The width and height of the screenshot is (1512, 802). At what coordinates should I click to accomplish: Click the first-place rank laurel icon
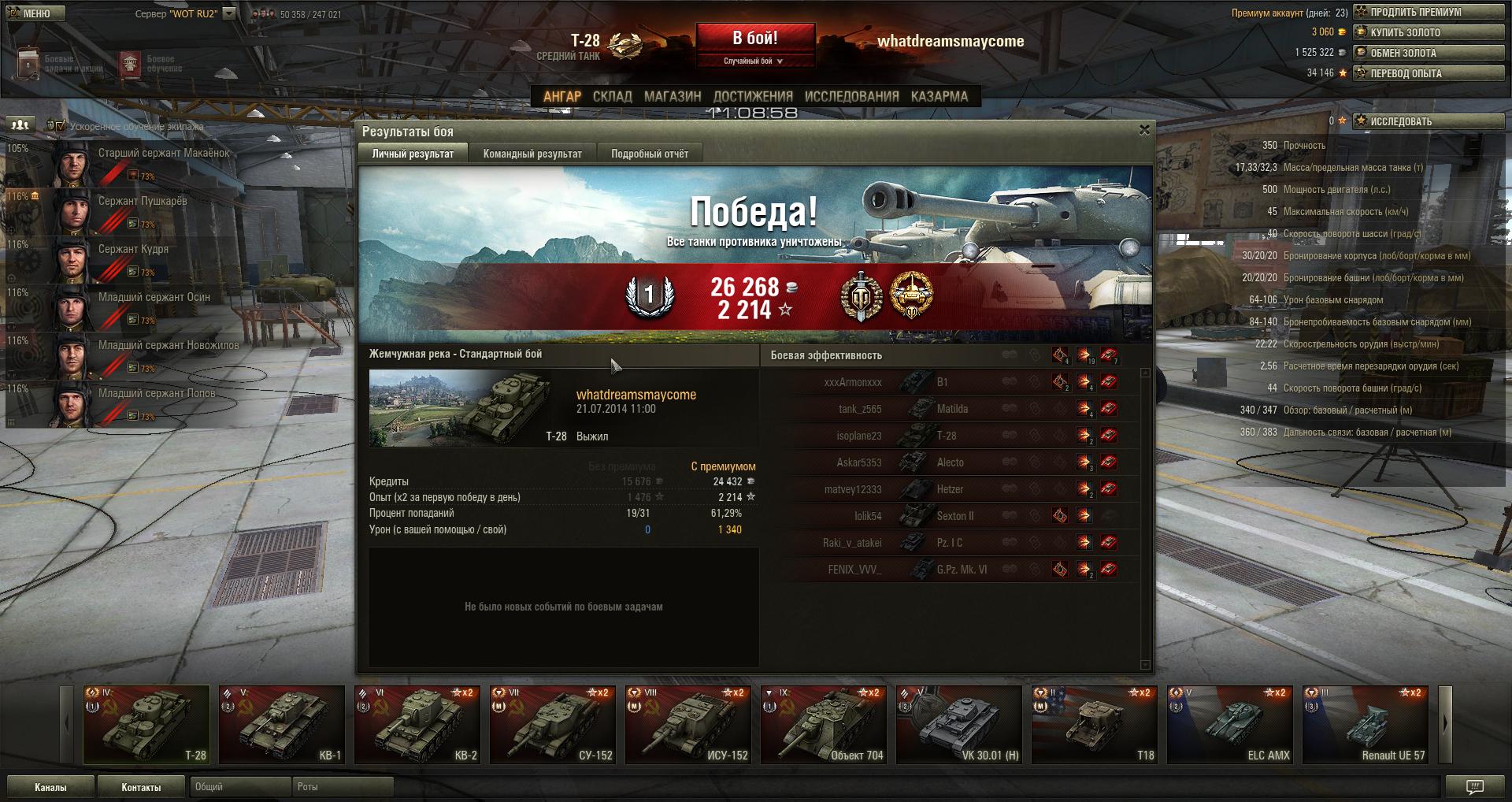click(649, 296)
